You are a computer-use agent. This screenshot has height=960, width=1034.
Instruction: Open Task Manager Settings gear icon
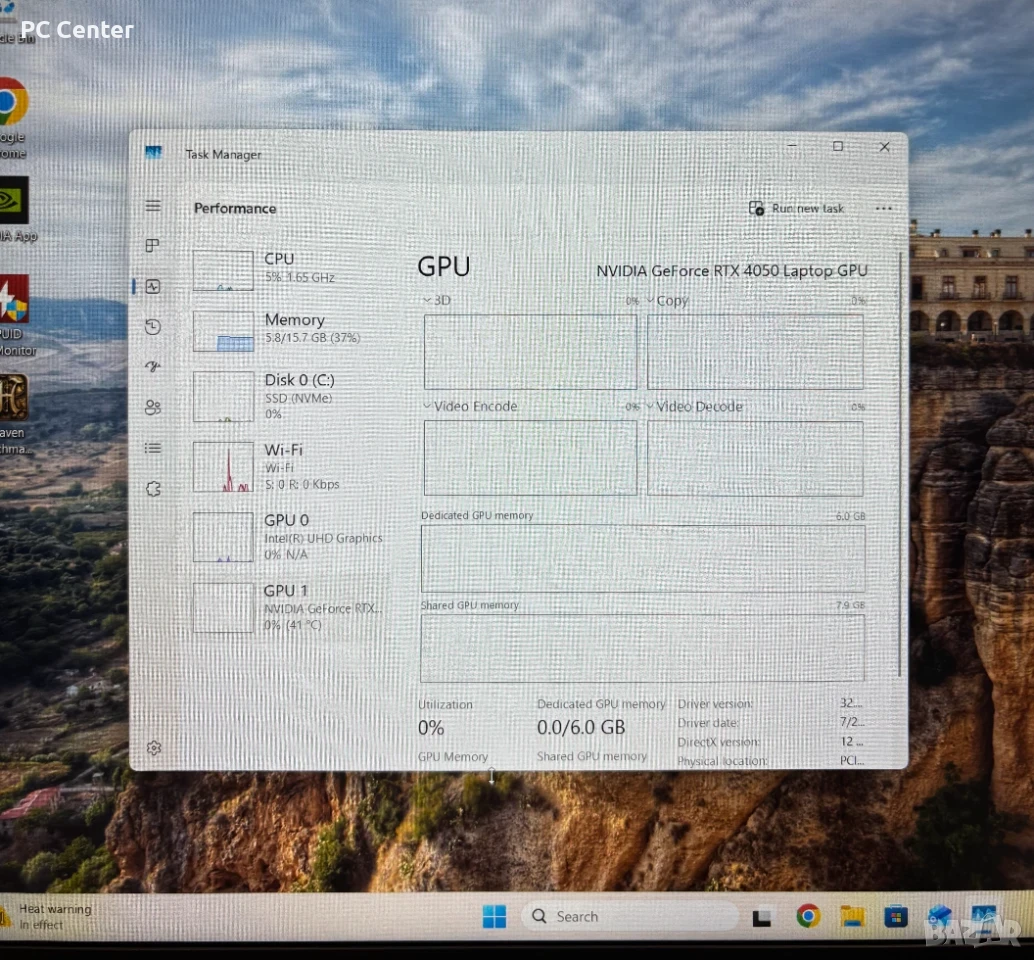pyautogui.click(x=154, y=748)
